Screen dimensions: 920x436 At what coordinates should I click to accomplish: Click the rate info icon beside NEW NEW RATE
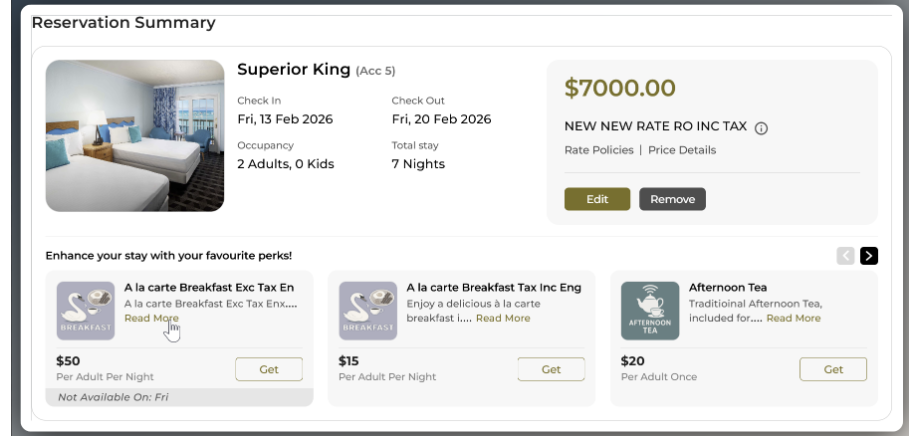coord(761,128)
